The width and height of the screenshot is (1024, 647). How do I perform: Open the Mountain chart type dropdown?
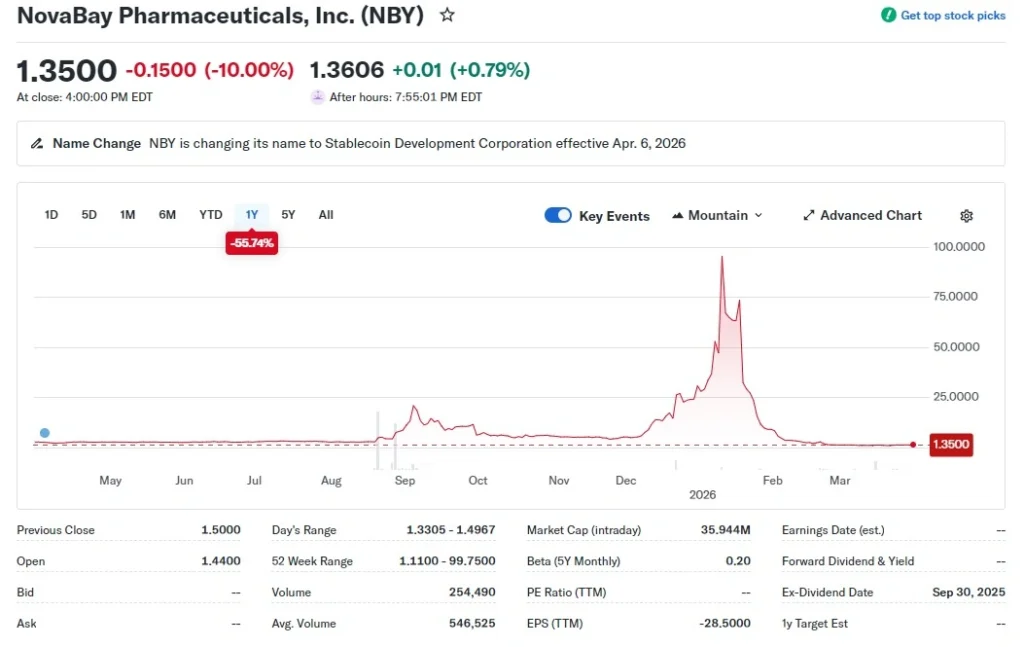pyautogui.click(x=718, y=215)
